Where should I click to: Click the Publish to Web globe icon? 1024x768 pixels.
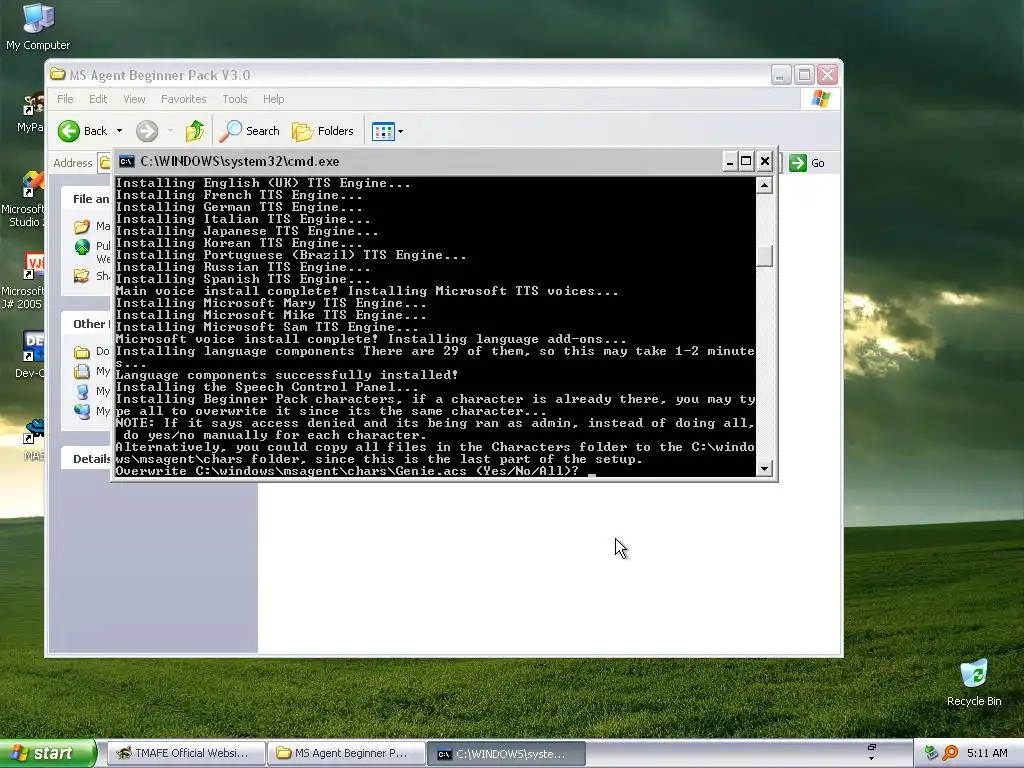click(82, 247)
